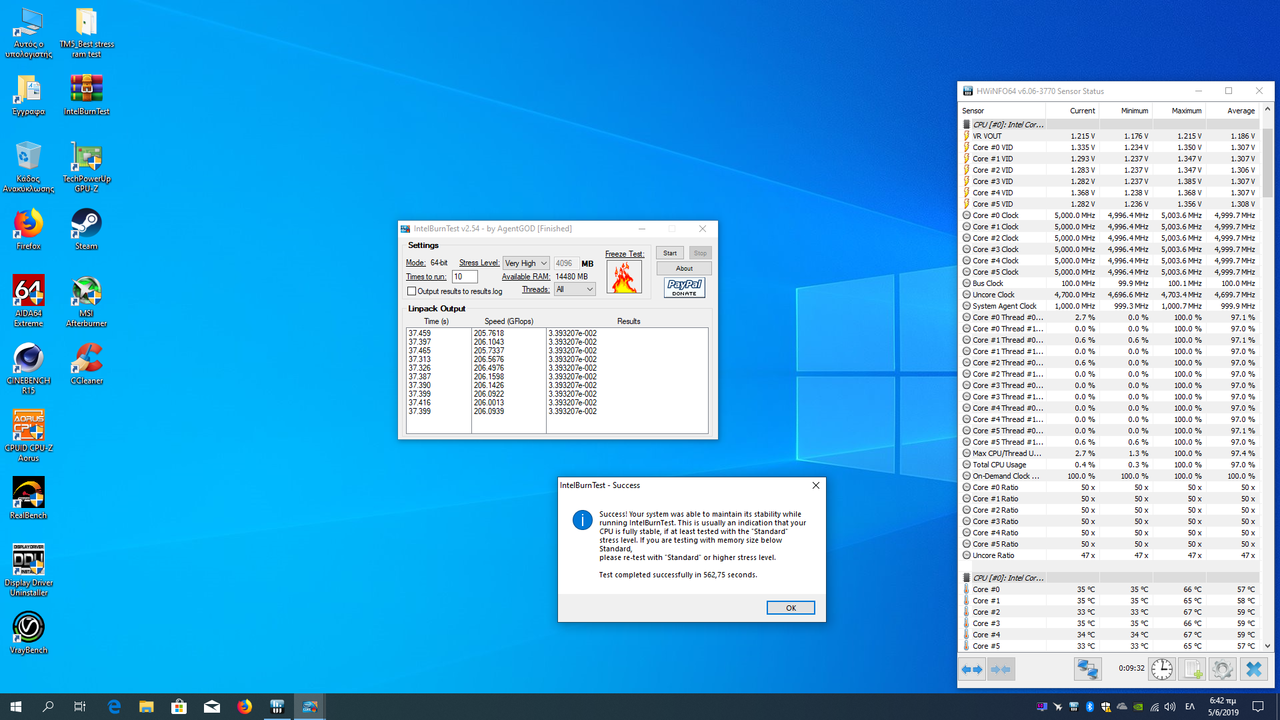
Task: Click OK in the Success dialog
Action: click(790, 608)
